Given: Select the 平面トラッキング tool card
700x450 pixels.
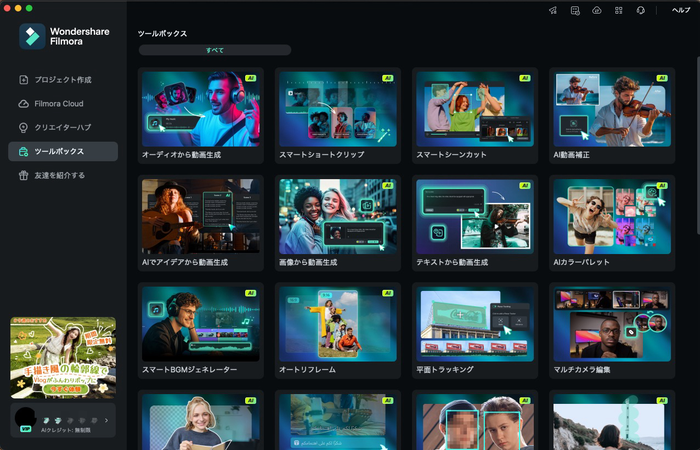Looking at the screenshot, I should click(x=474, y=325).
